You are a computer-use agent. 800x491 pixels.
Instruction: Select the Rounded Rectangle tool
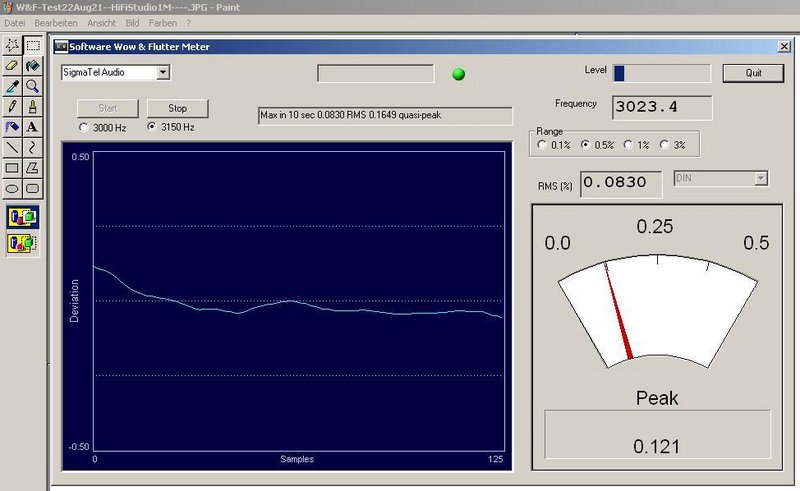click(33, 188)
